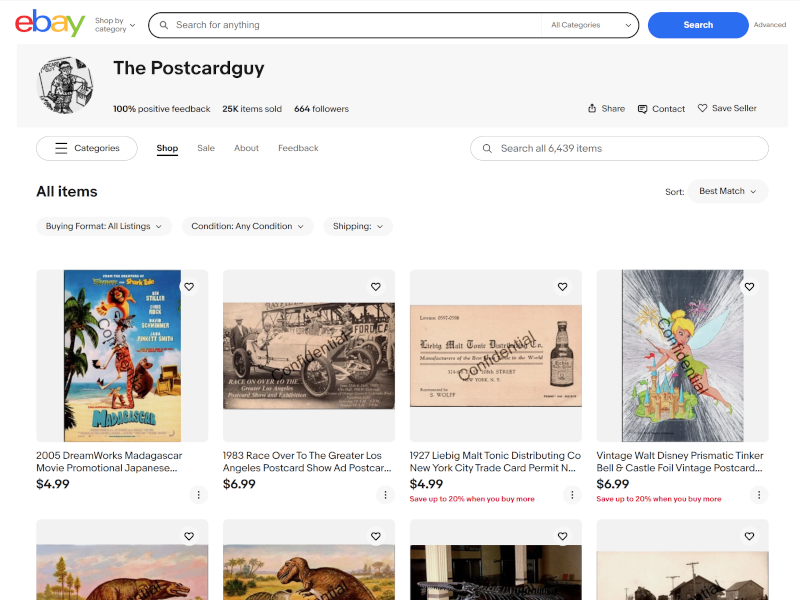This screenshot has height=600, width=800.
Task: Open the three-dot options on the Madagascar listing
Action: tap(198, 494)
